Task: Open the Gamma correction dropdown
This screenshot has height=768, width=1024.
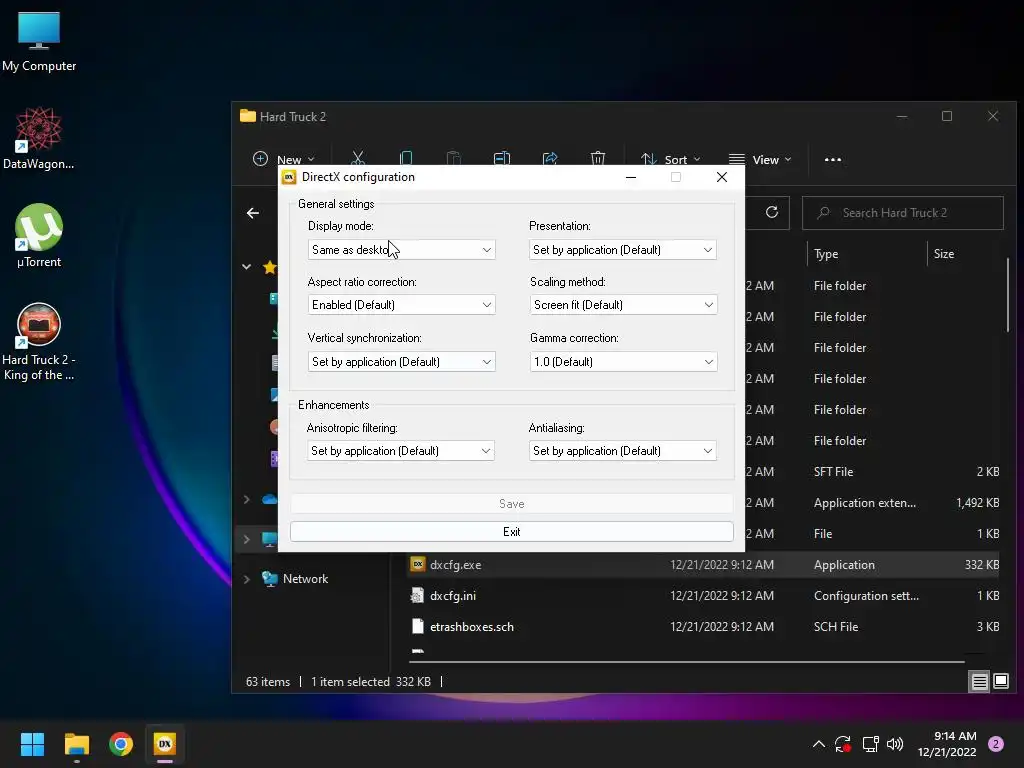Action: click(623, 362)
